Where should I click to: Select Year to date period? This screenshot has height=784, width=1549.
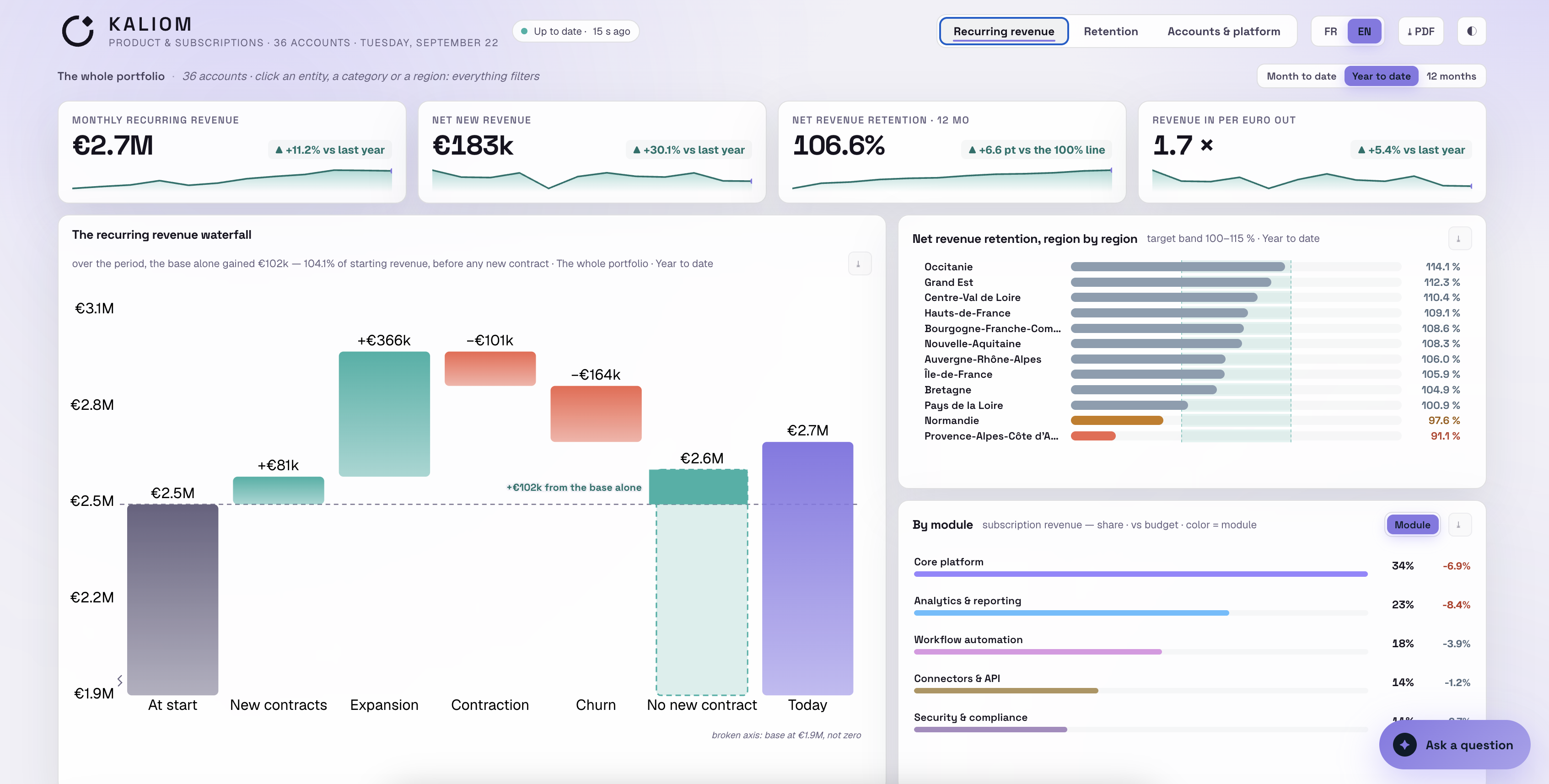click(1381, 76)
